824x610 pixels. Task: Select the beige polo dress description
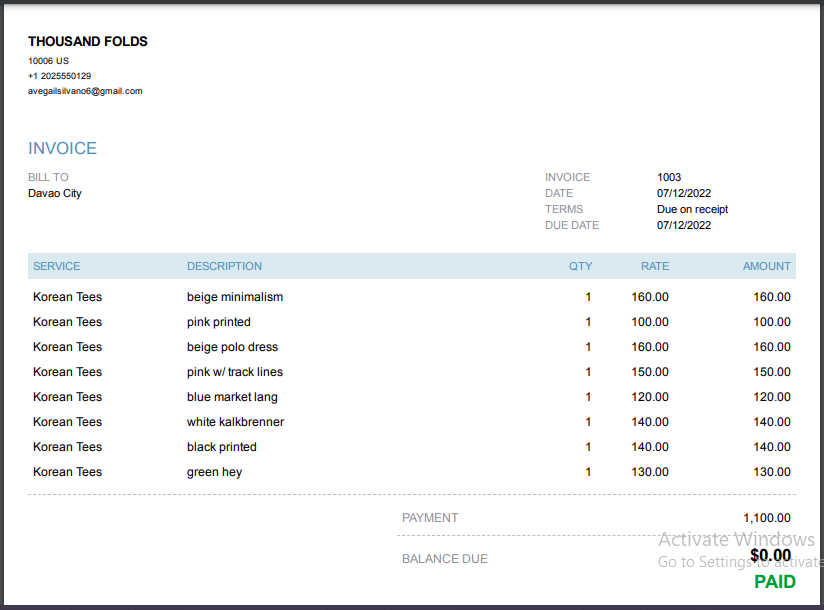[232, 347]
